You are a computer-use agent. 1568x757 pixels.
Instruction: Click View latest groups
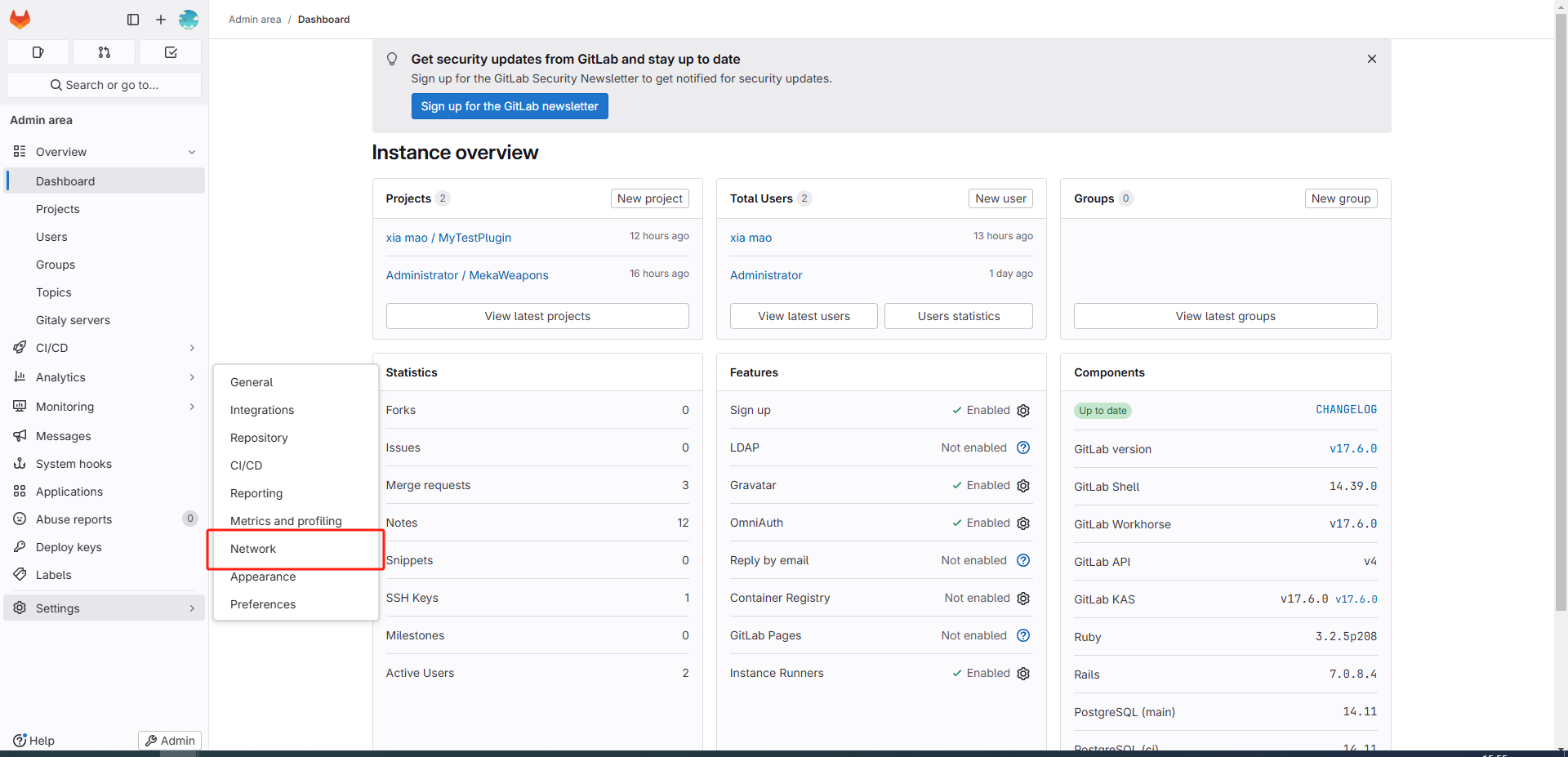pos(1226,316)
